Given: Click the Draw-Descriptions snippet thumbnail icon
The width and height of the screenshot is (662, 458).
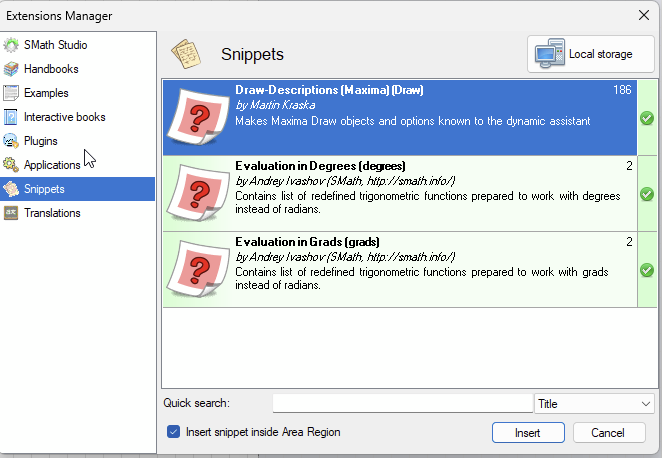Looking at the screenshot, I should click(197, 116).
